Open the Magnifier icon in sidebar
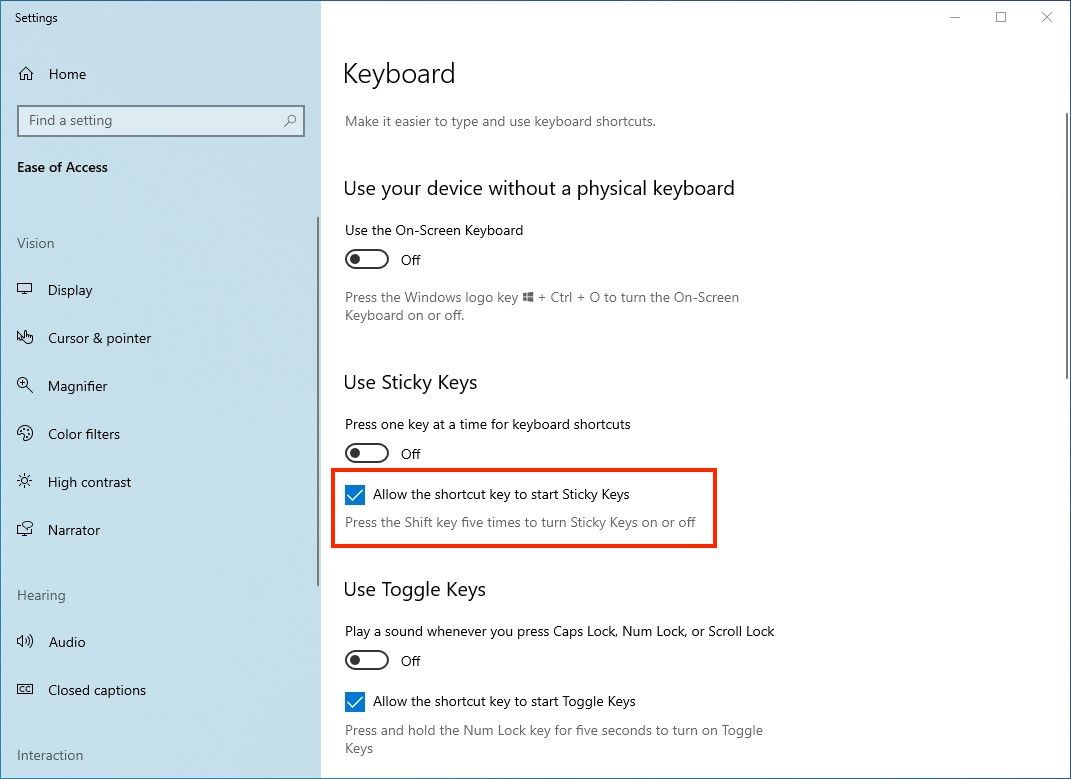This screenshot has height=779, width=1071. 25,385
